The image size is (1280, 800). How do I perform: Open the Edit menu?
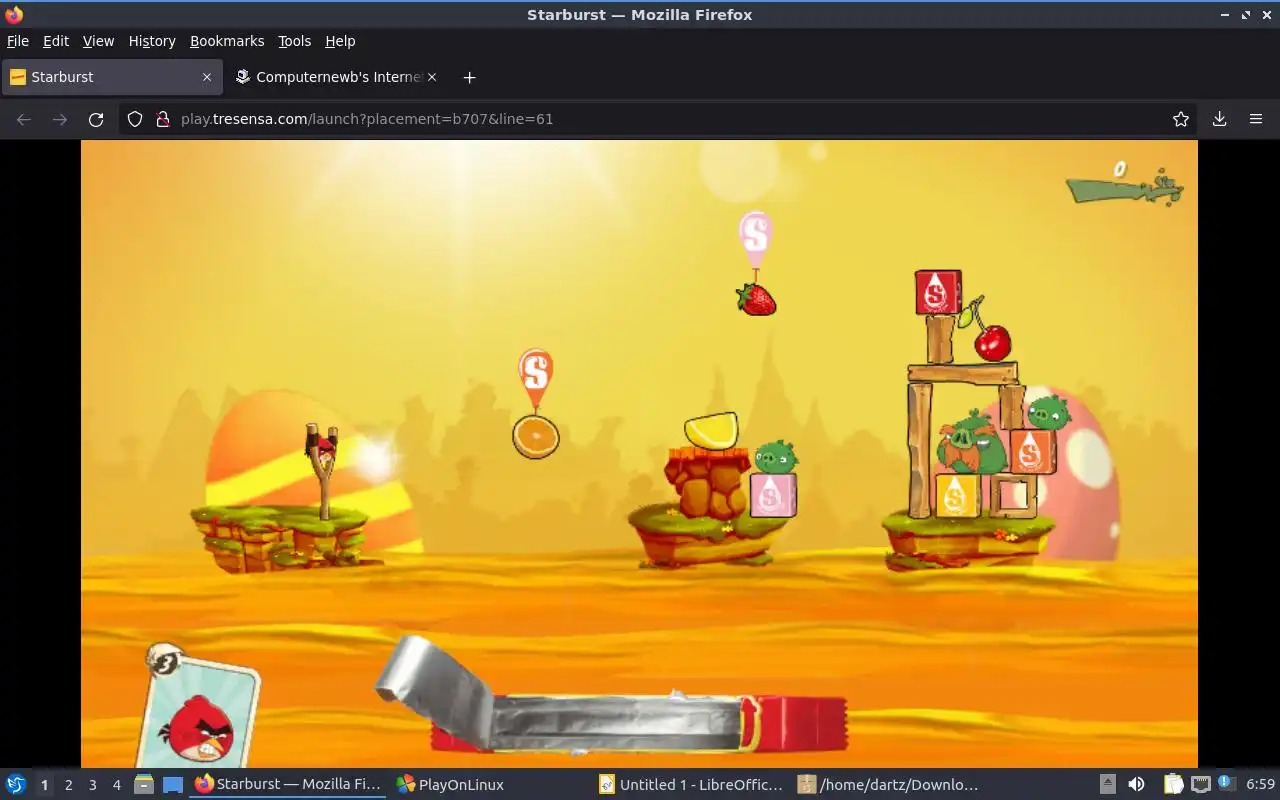pos(56,41)
